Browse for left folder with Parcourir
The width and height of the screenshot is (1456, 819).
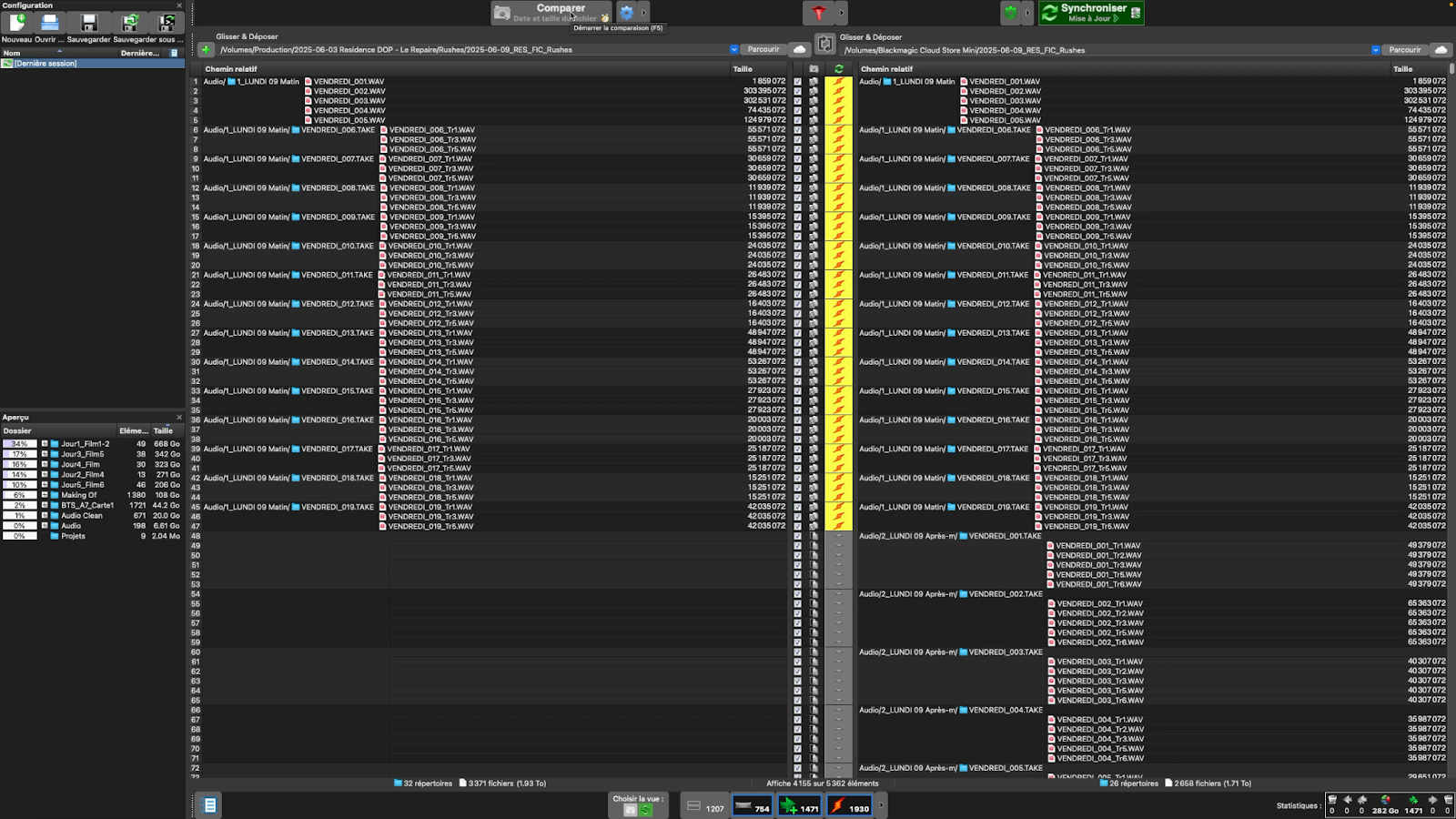click(x=763, y=49)
